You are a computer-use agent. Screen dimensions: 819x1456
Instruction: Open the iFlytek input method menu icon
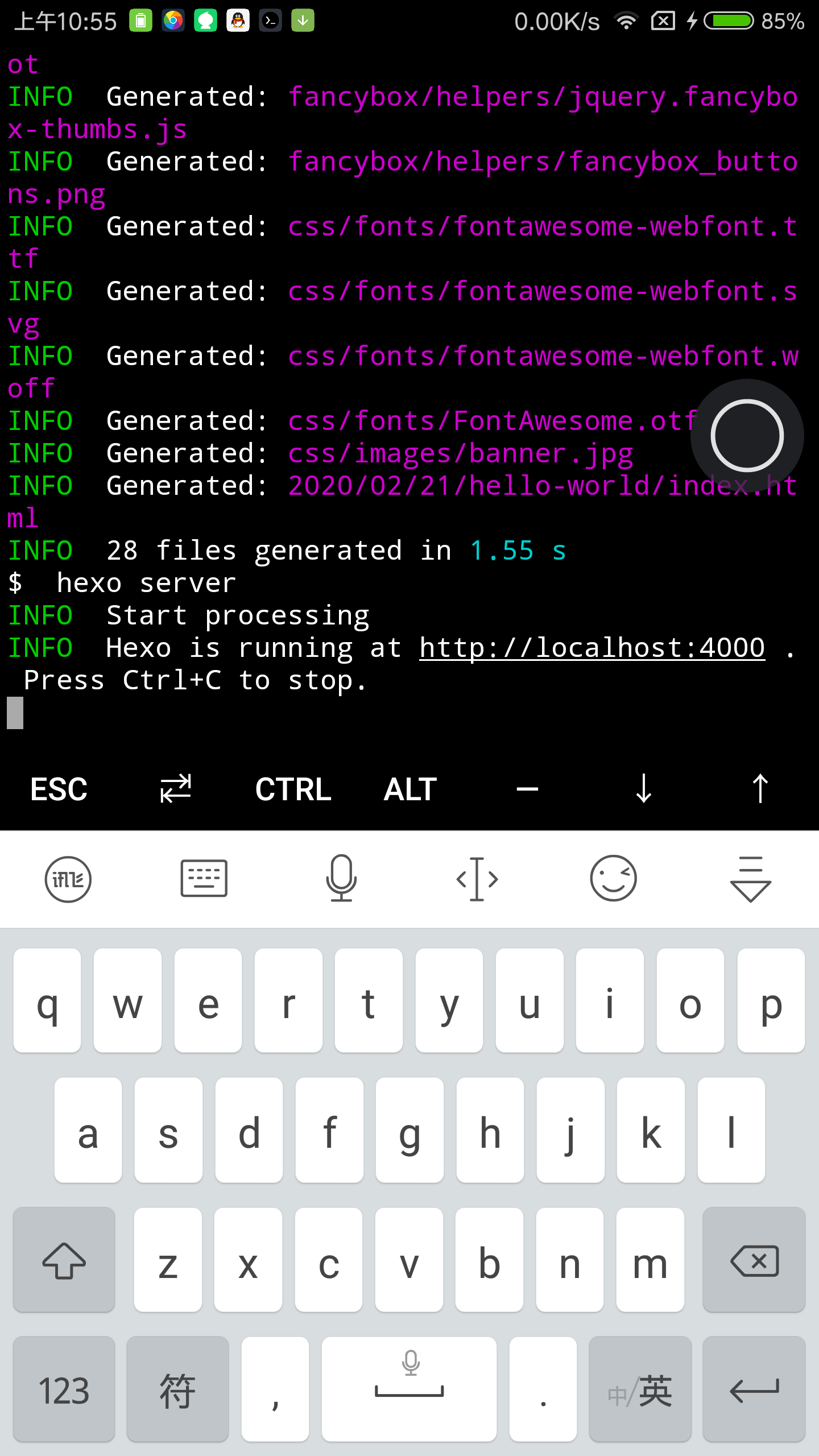coord(68,879)
